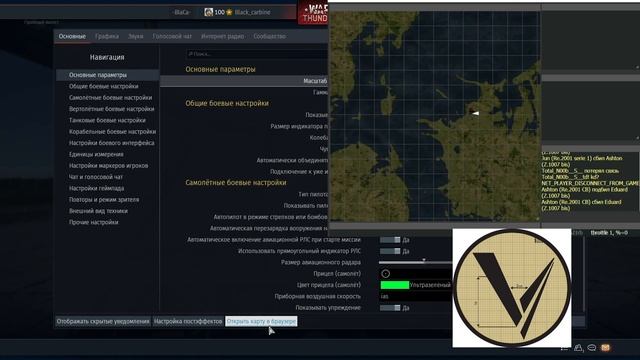Viewport: 640px width, 360px height.
Task: Click the Ультразеленый color label
Action: 430,285
